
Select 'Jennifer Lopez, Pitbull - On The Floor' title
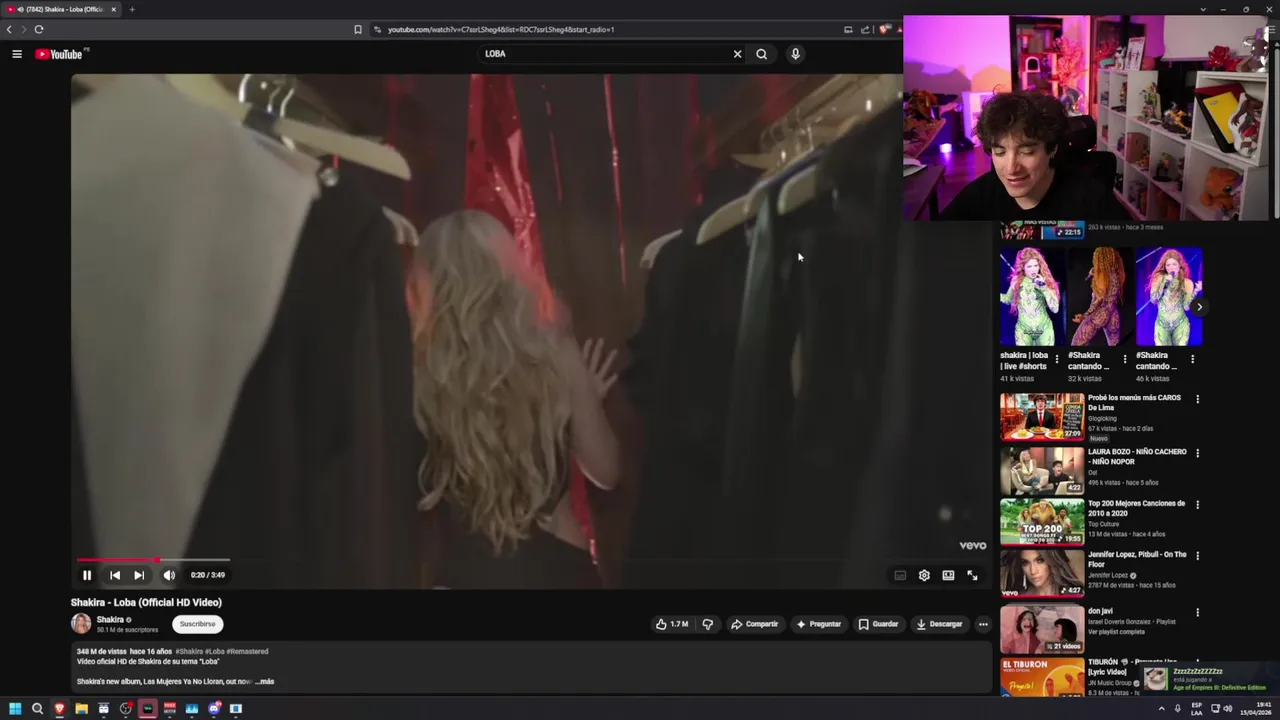click(1137, 559)
